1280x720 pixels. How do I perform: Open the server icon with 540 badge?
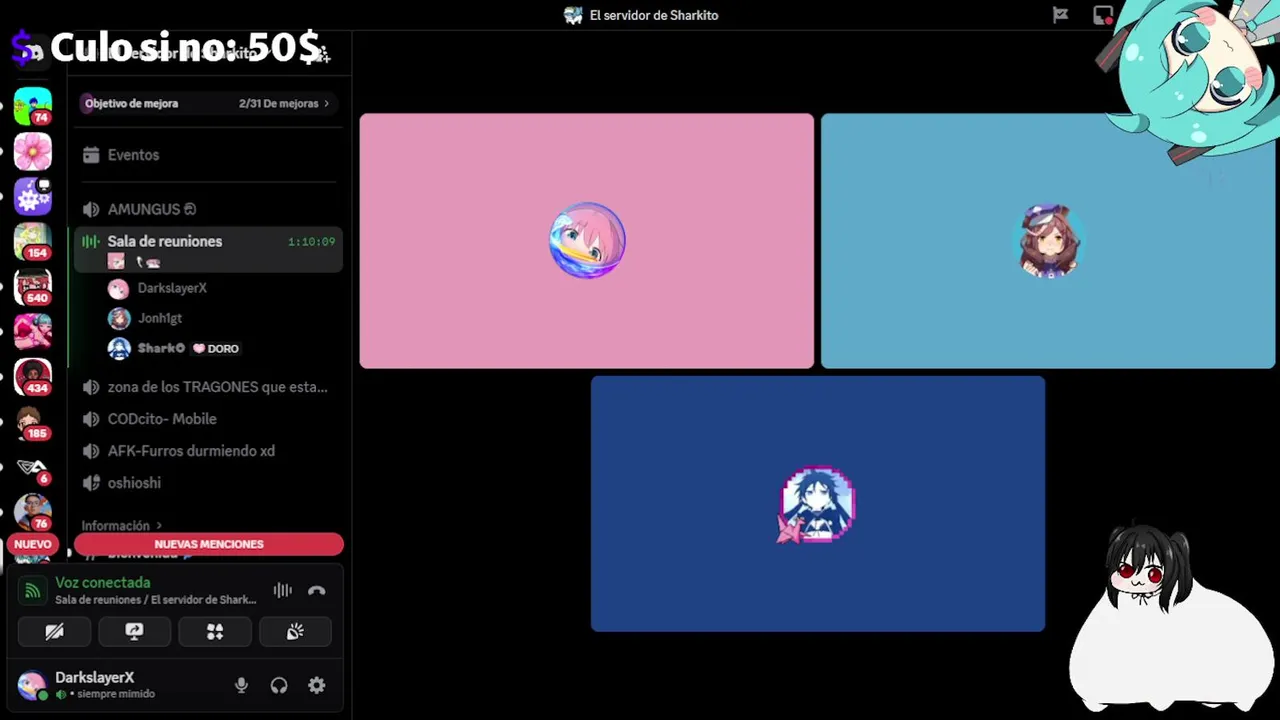click(x=32, y=287)
